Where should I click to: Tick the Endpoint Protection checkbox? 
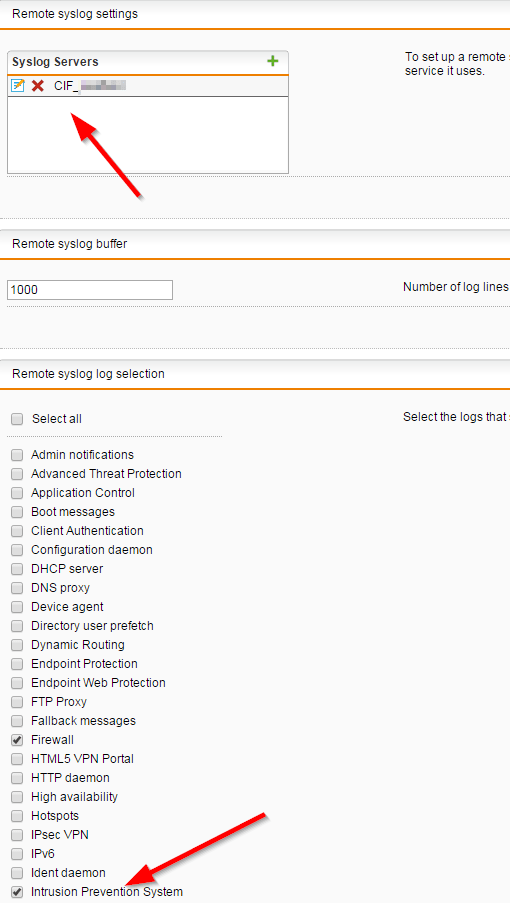[17, 664]
